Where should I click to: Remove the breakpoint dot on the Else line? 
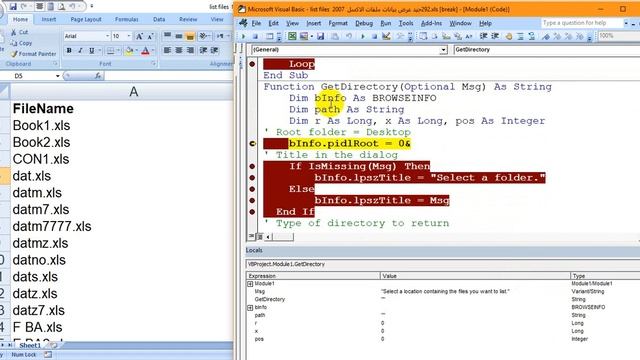(x=252, y=189)
